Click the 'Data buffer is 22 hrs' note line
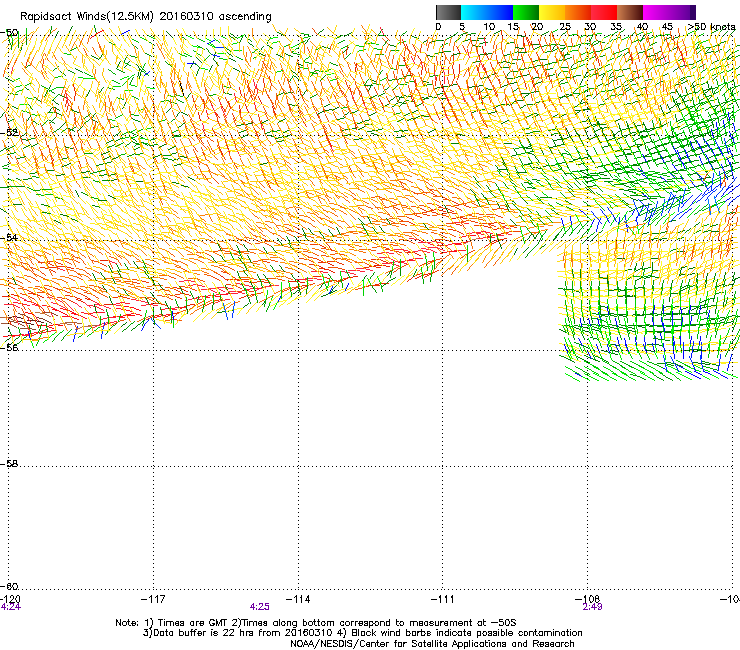The height and width of the screenshot is (650, 740). (362, 633)
